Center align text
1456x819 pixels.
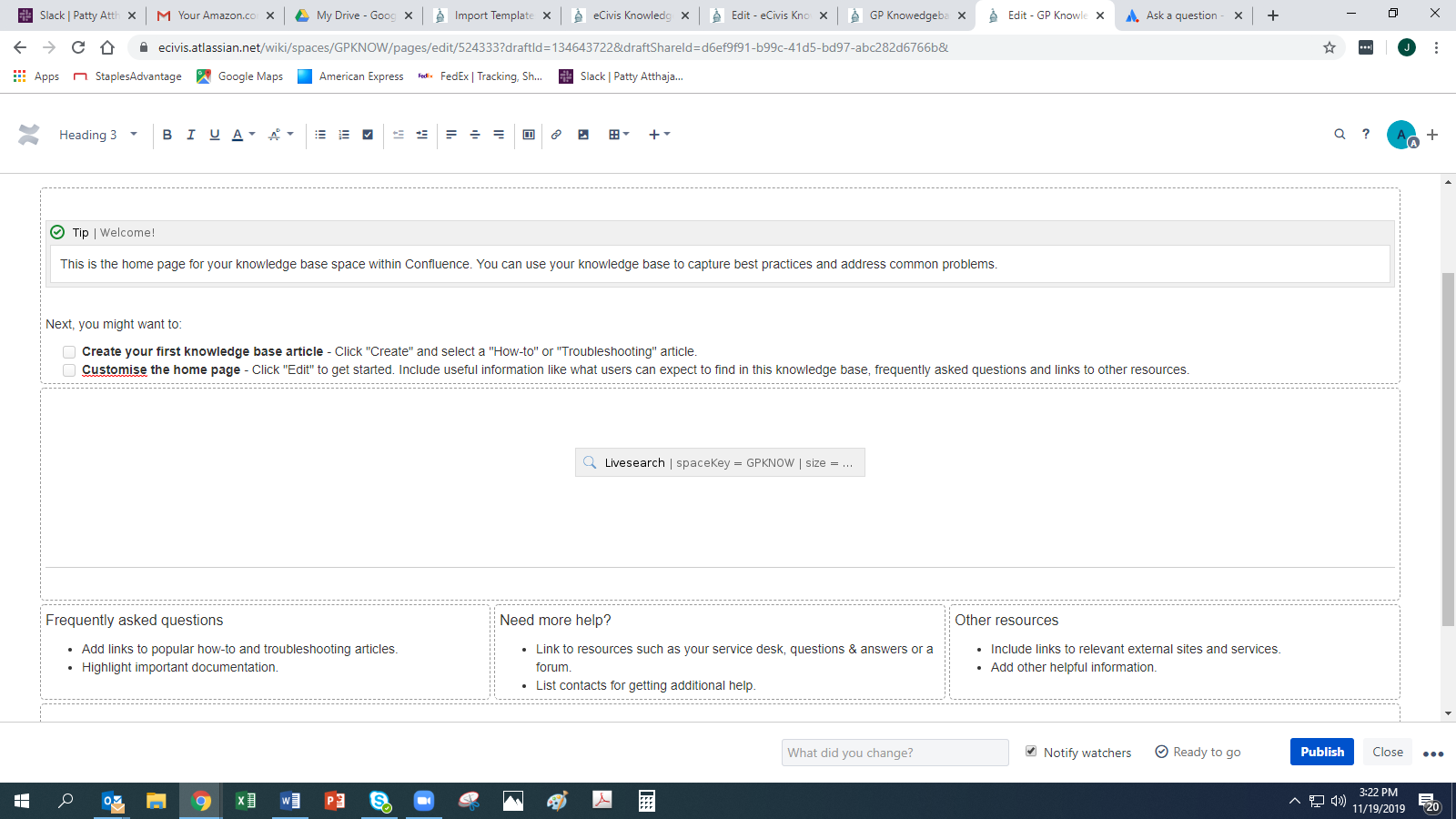pyautogui.click(x=475, y=135)
